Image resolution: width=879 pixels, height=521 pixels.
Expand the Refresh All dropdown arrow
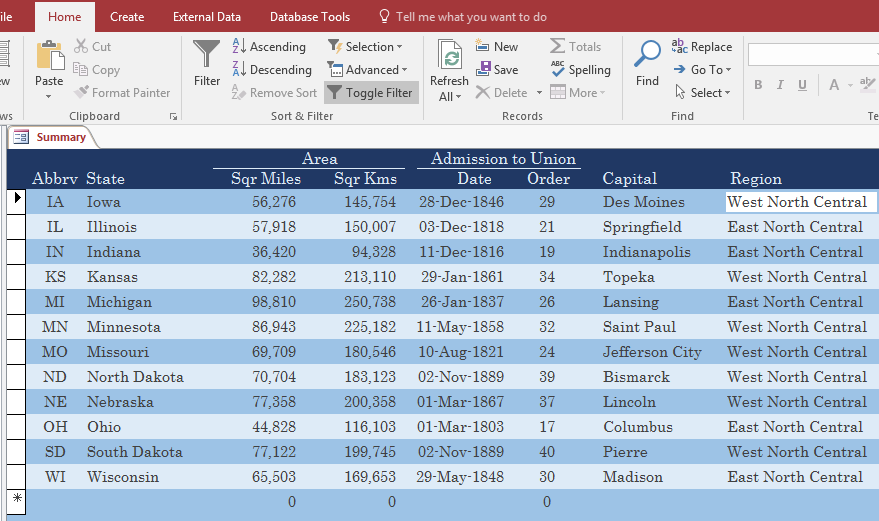[x=459, y=97]
